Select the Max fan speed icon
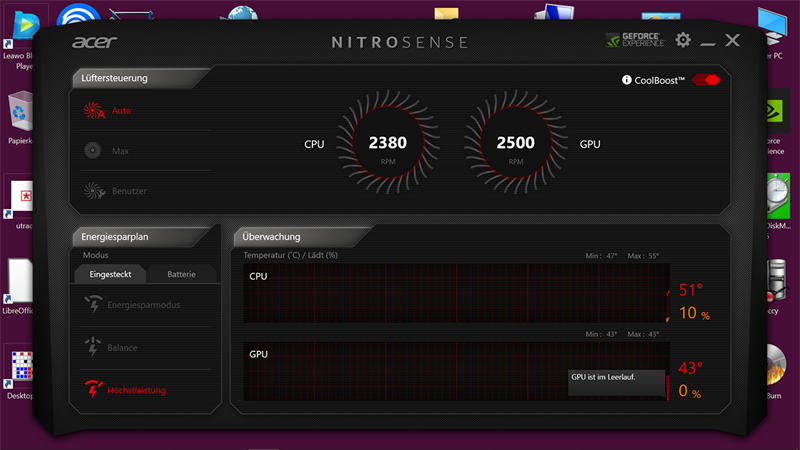The height and width of the screenshot is (450, 800). (x=93, y=151)
